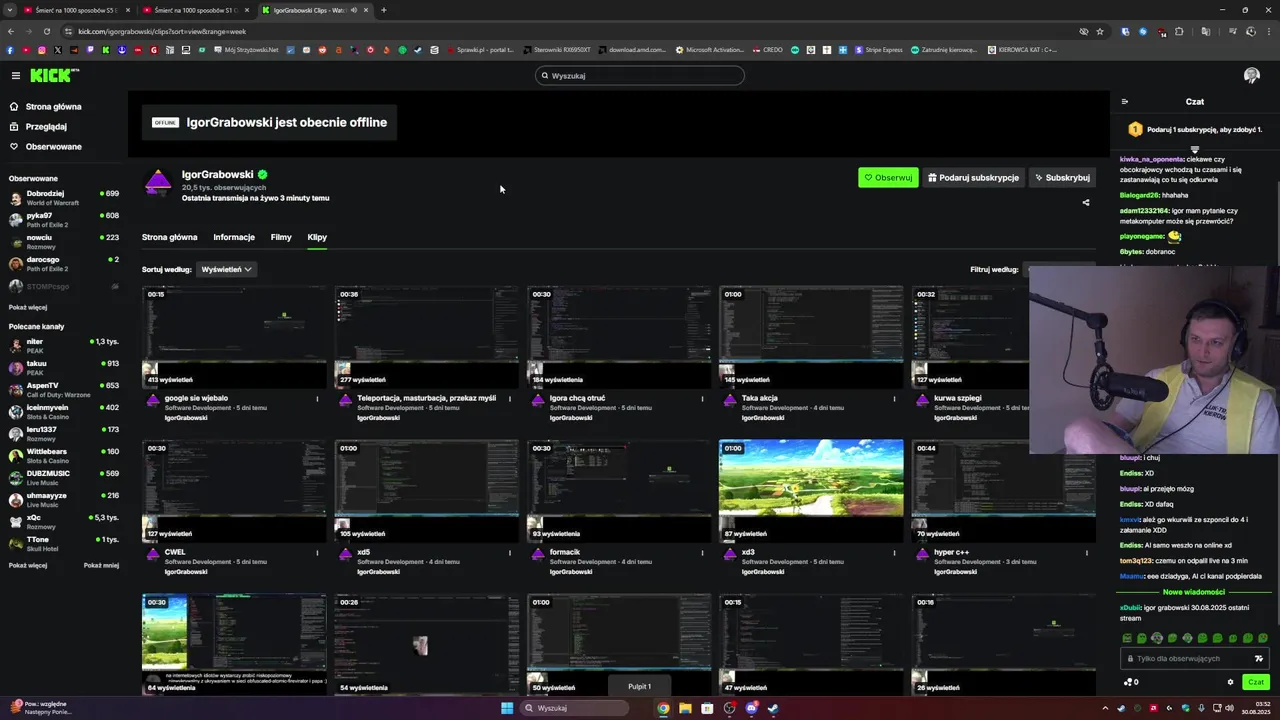Reload the page in Chrome
Viewport: 1280px width, 720px height.
(x=46, y=31)
